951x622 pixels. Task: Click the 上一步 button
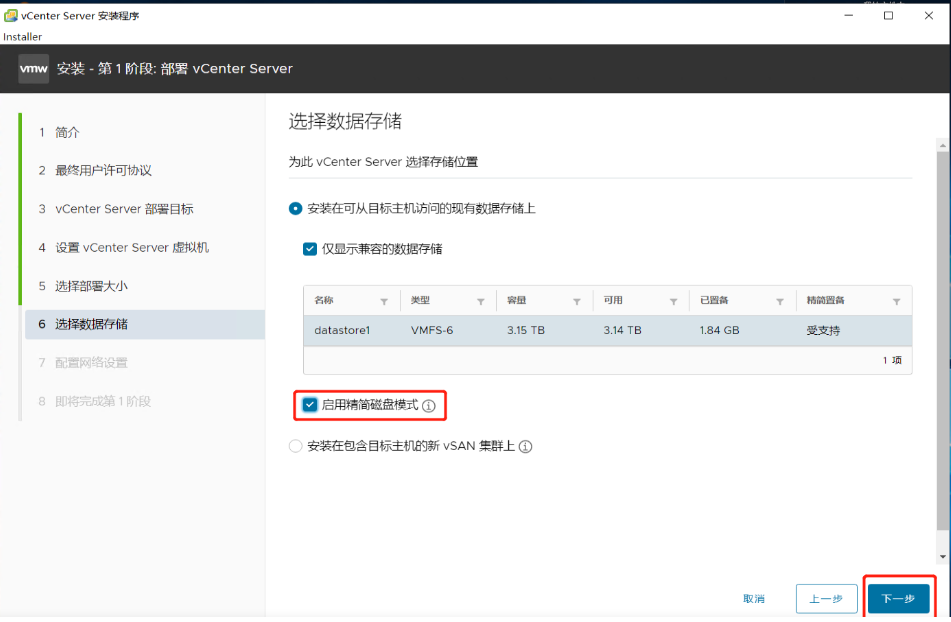(x=826, y=599)
